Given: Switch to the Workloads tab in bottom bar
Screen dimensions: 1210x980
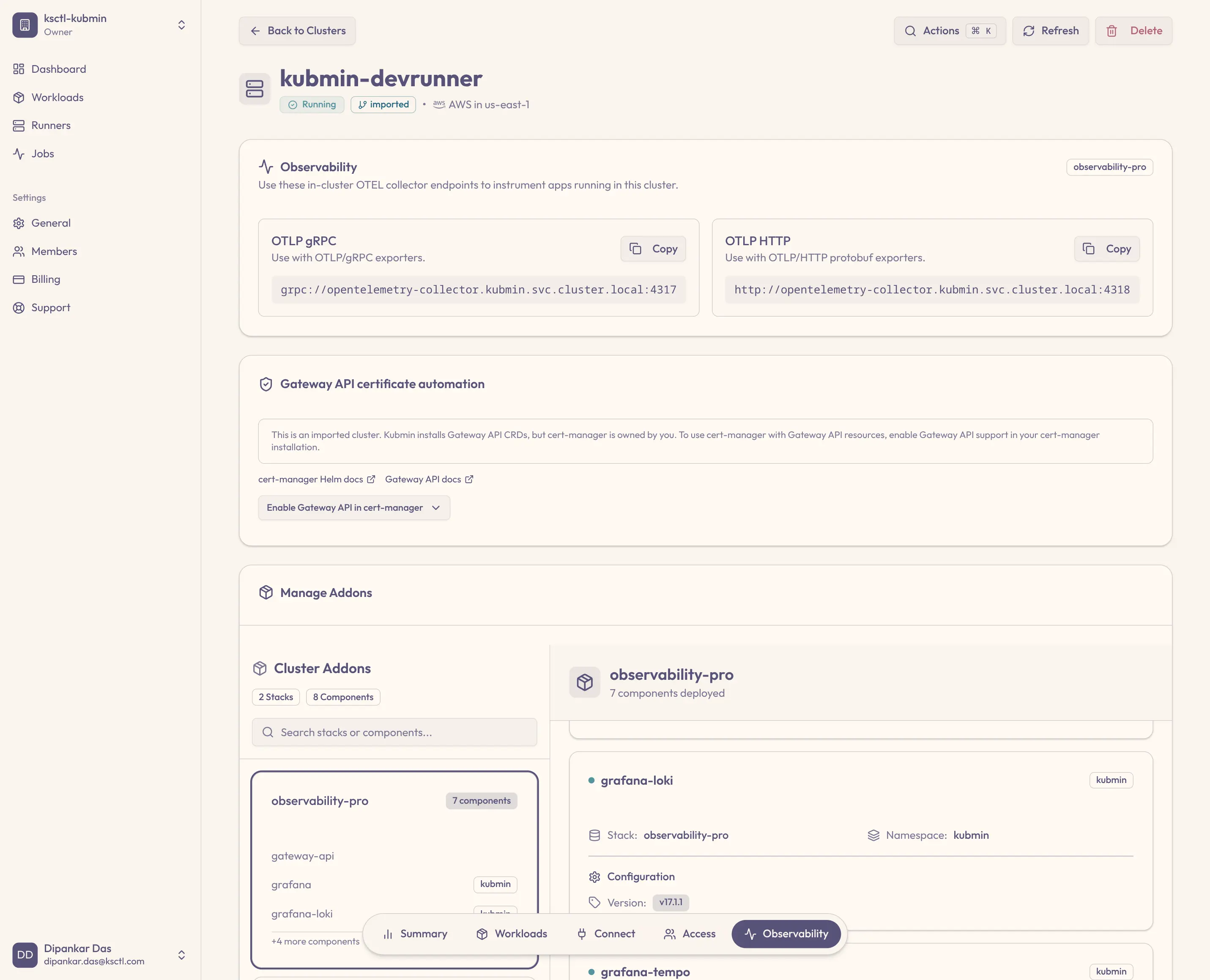Looking at the screenshot, I should (512, 934).
